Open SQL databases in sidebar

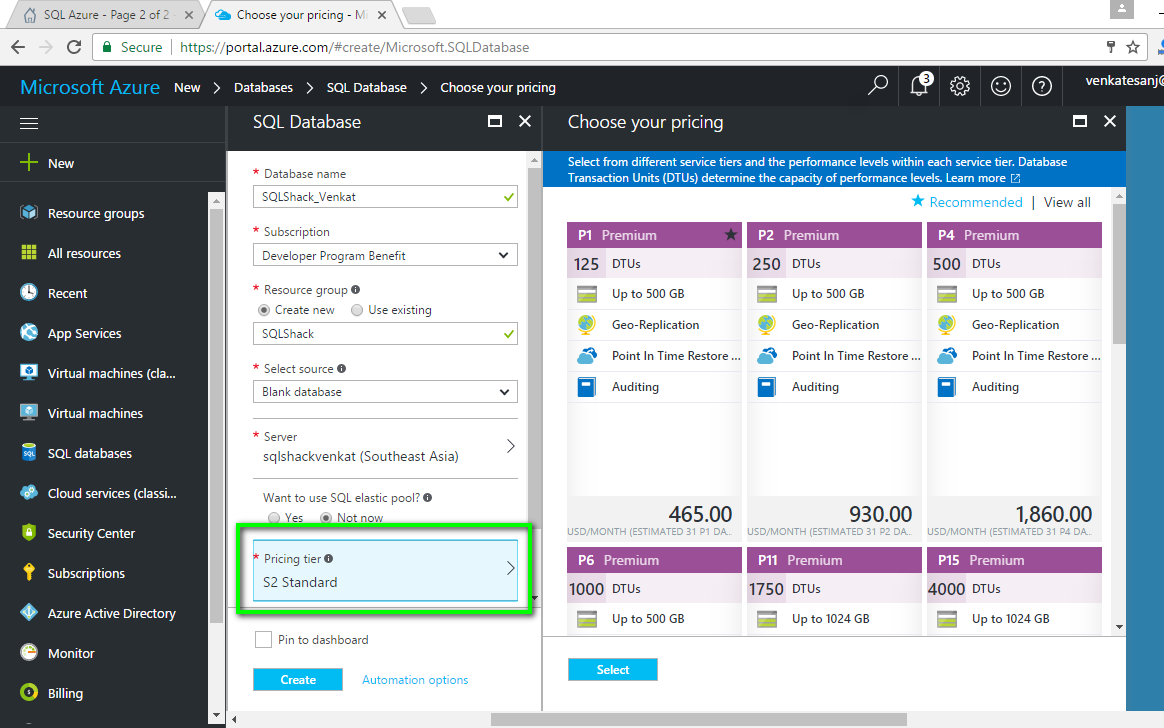(89, 453)
